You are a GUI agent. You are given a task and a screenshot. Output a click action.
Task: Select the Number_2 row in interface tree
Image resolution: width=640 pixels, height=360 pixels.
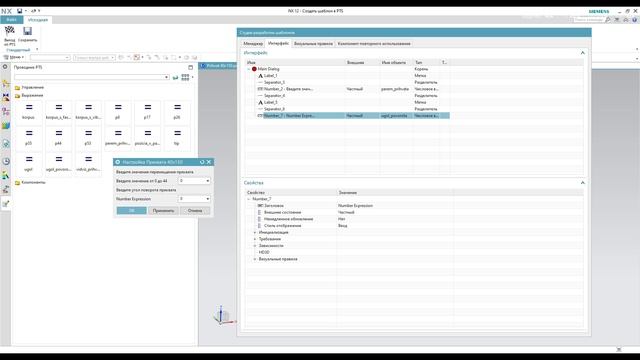[347, 89]
